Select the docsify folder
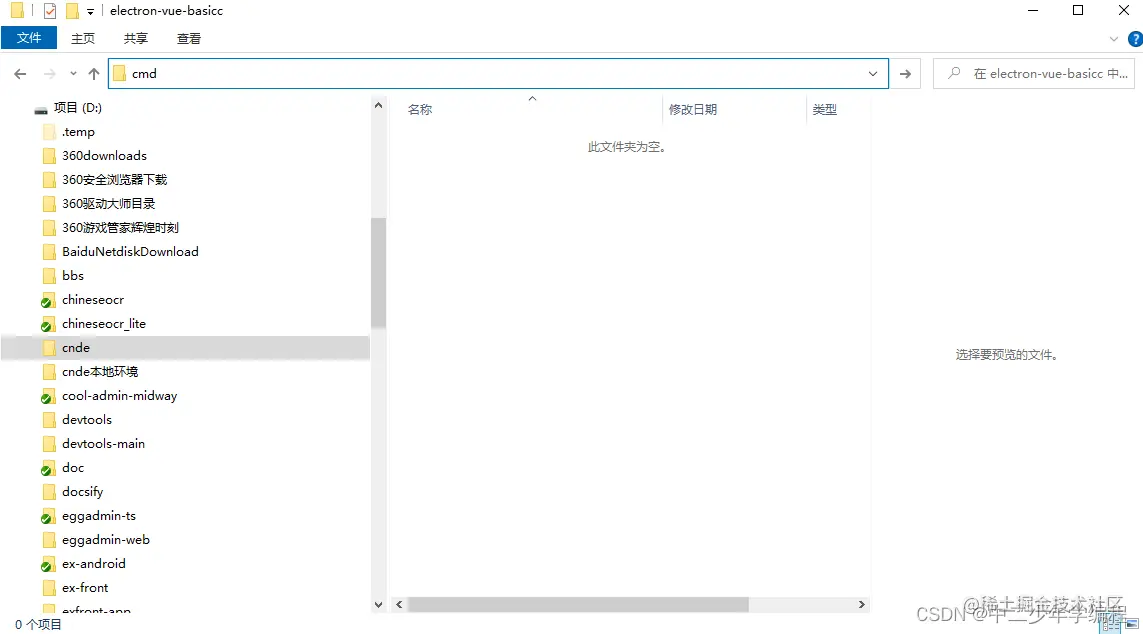 pos(82,493)
